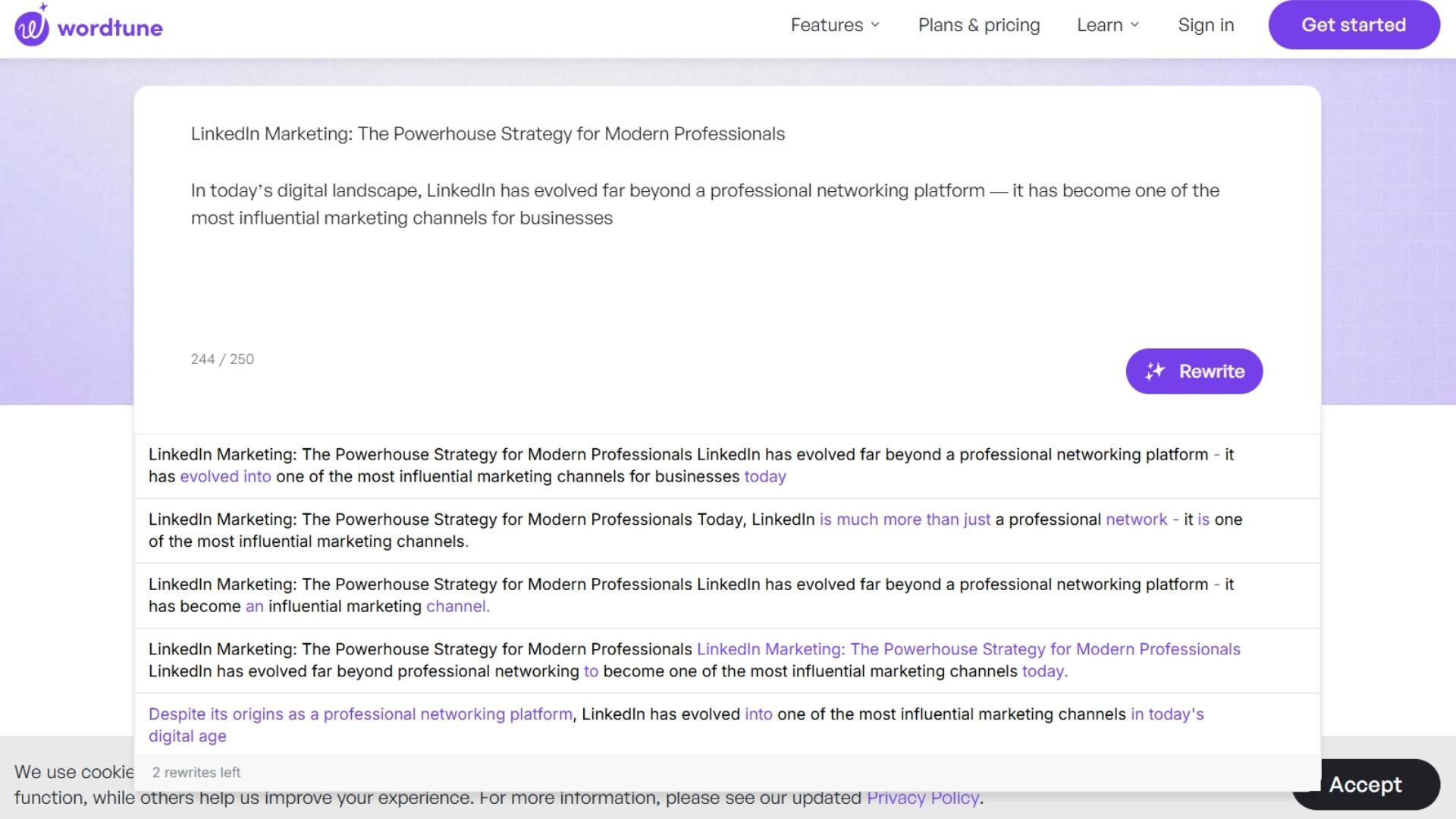1456x819 pixels.
Task: Click the Wordtune logo icon
Action: tap(31, 27)
